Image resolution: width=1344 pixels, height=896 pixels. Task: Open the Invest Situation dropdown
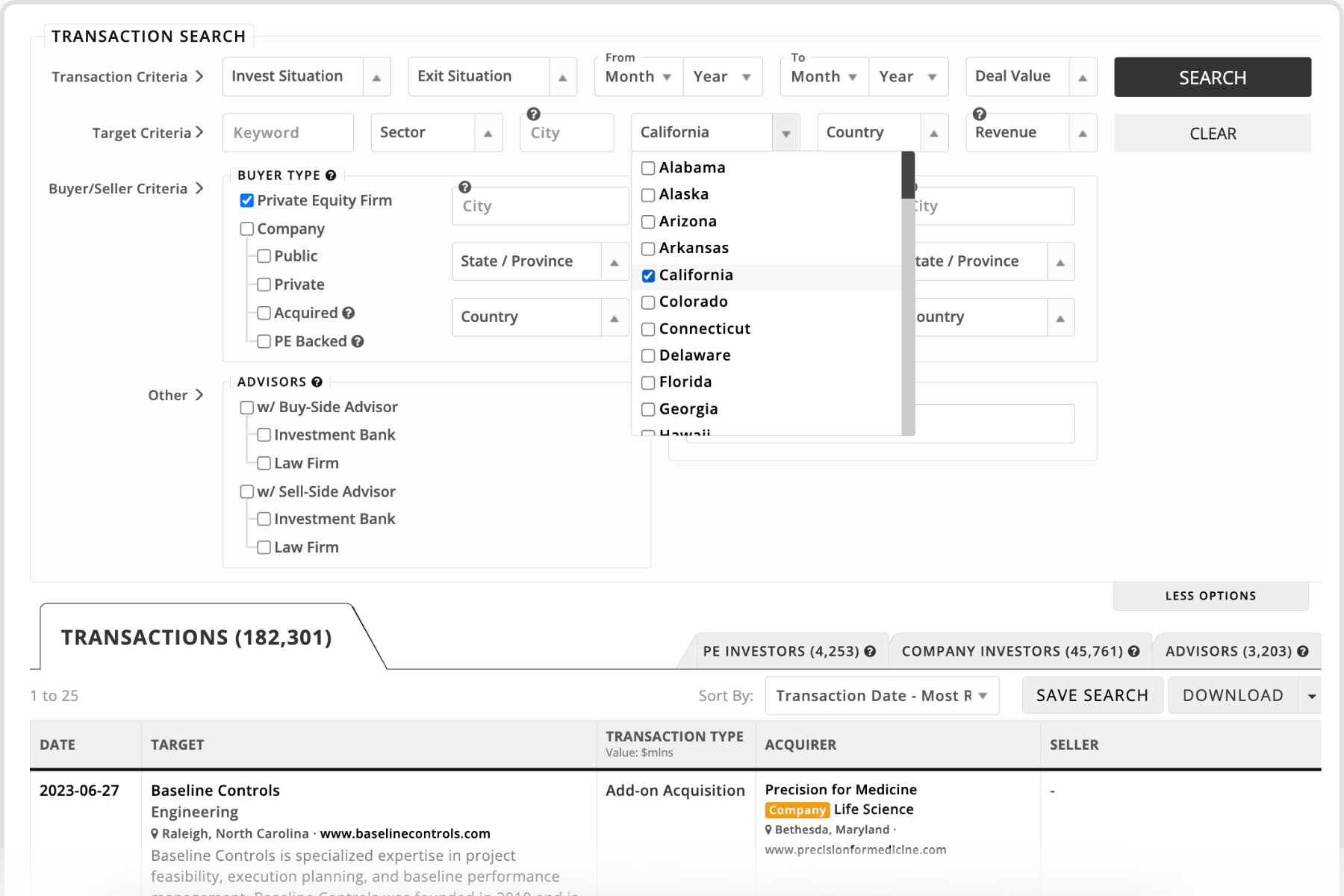coord(306,77)
